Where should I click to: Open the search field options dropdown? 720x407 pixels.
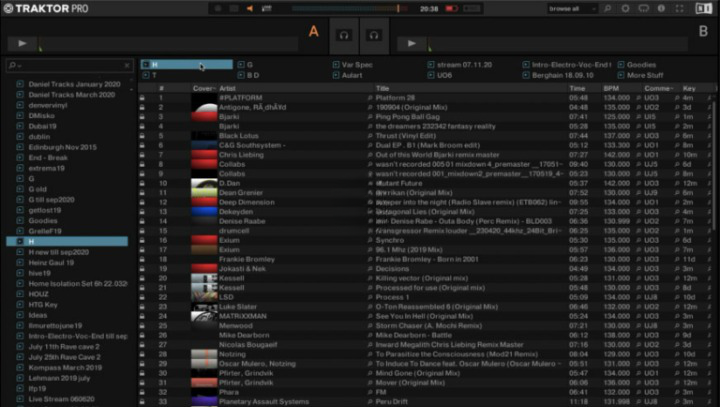tap(15, 65)
